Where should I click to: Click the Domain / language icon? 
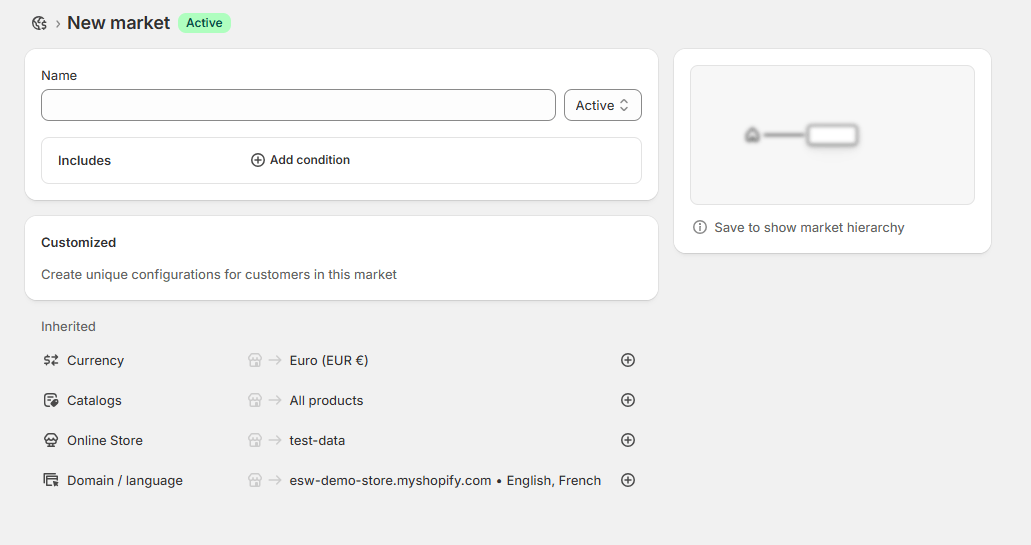[x=51, y=481]
